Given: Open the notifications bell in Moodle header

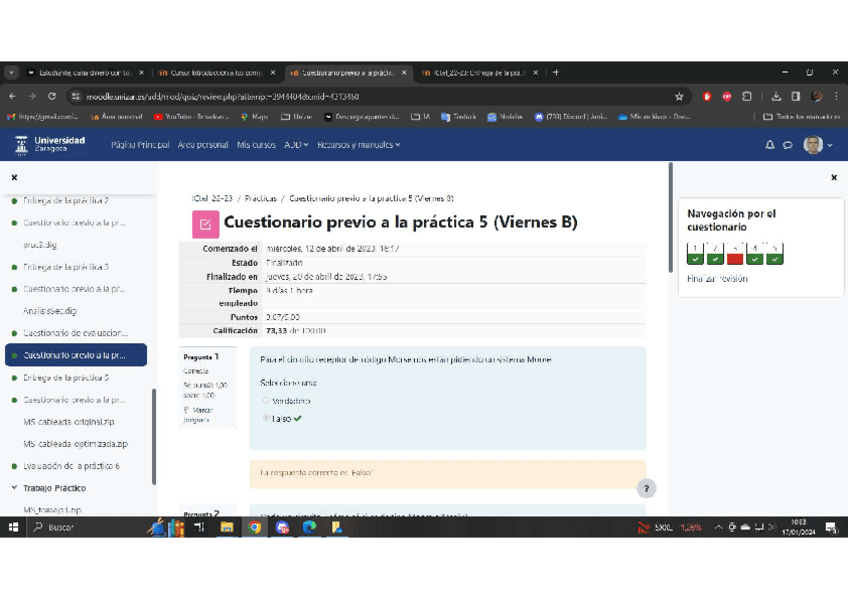Looking at the screenshot, I should (770, 144).
